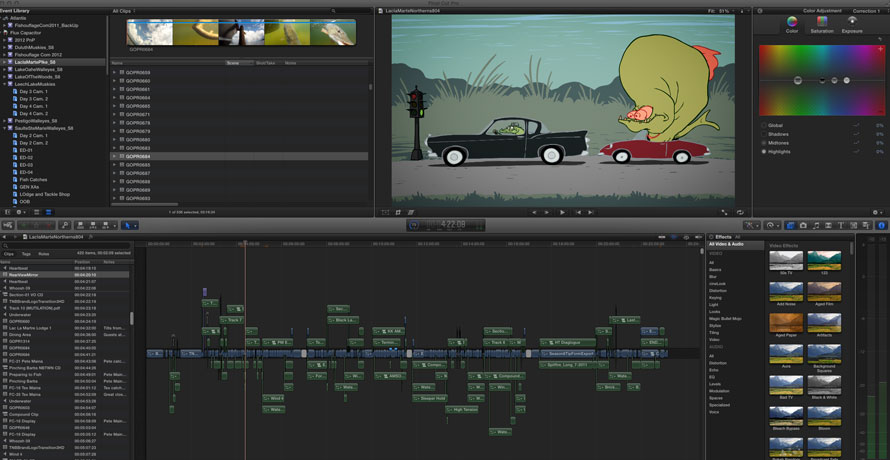Select the Blur effects category
890x460 pixels.
(x=713, y=277)
